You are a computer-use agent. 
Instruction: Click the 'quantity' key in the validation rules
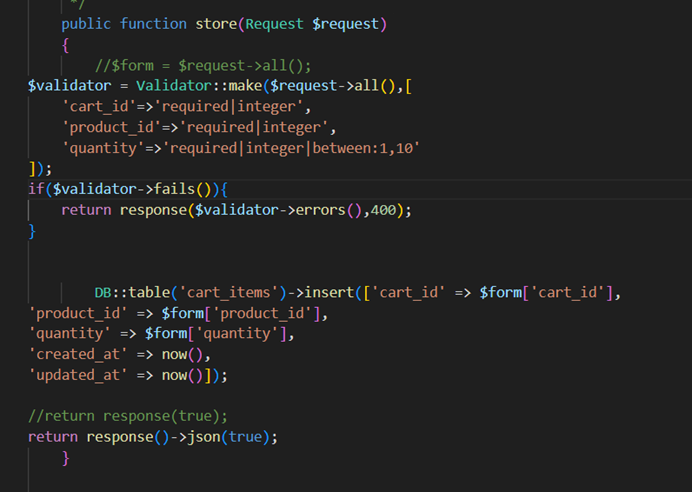click(103, 148)
